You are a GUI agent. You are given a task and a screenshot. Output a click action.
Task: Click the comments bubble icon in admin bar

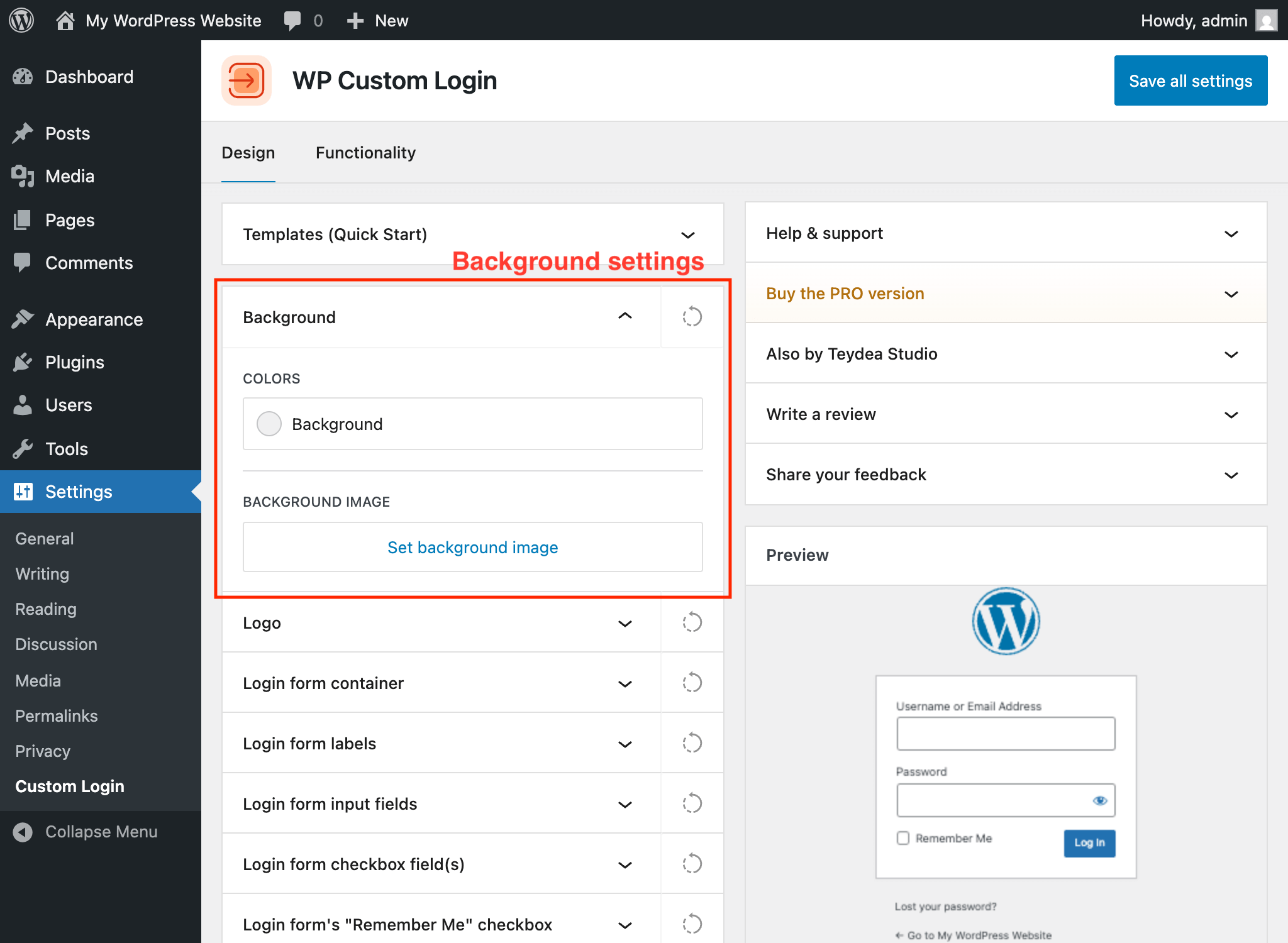(292, 20)
